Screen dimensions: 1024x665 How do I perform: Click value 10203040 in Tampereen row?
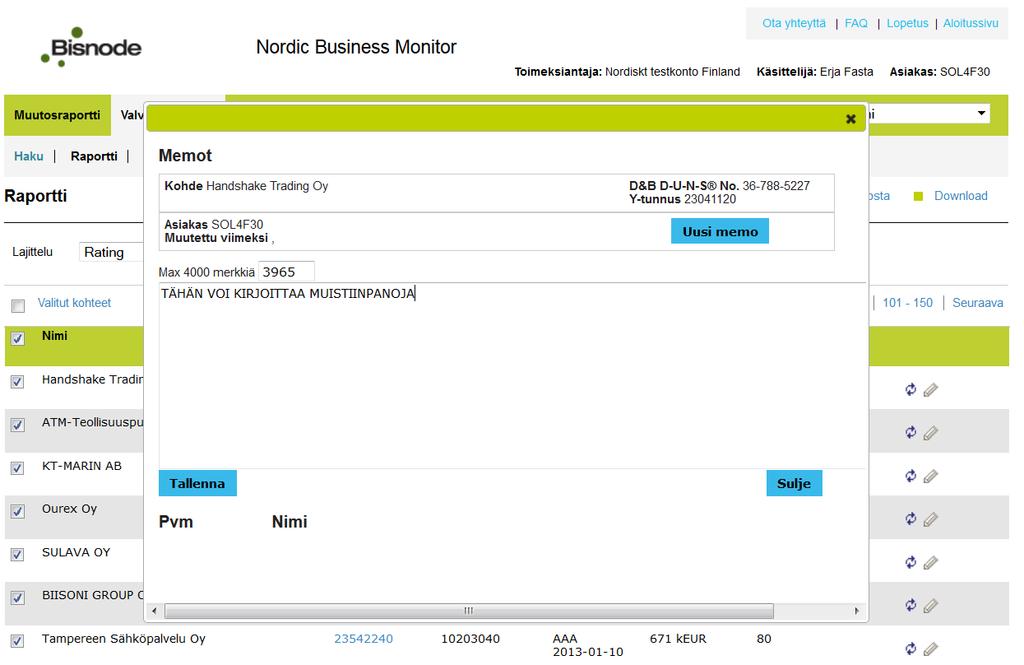[470, 639]
